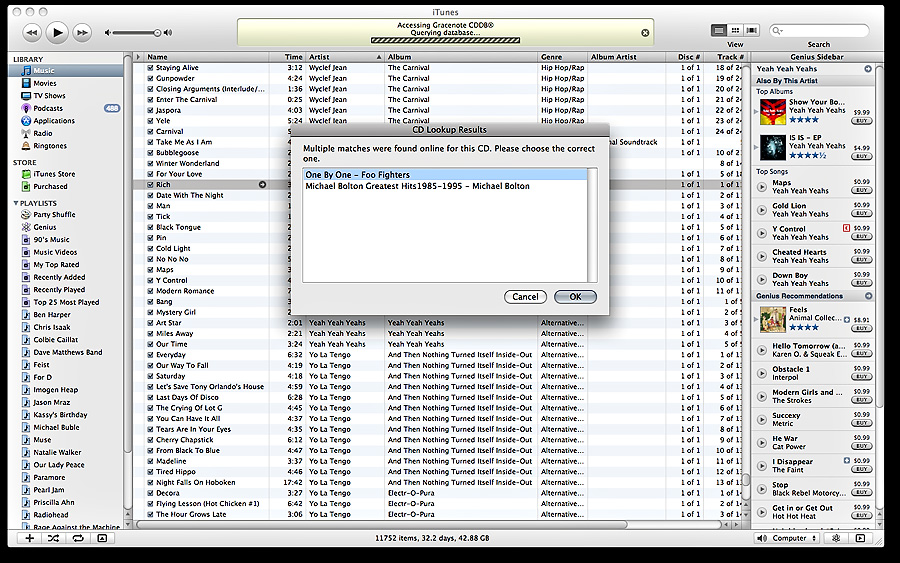Viewport: 900px width, 563px height.
Task: Skip to previous track button
Action: 32,33
